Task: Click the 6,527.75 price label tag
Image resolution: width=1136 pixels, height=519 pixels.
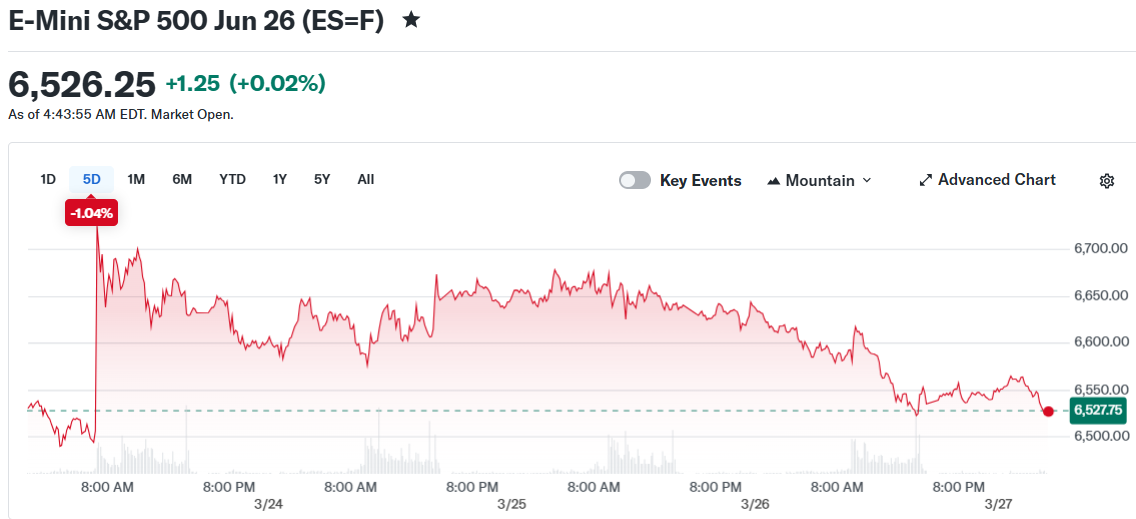Action: [1097, 410]
